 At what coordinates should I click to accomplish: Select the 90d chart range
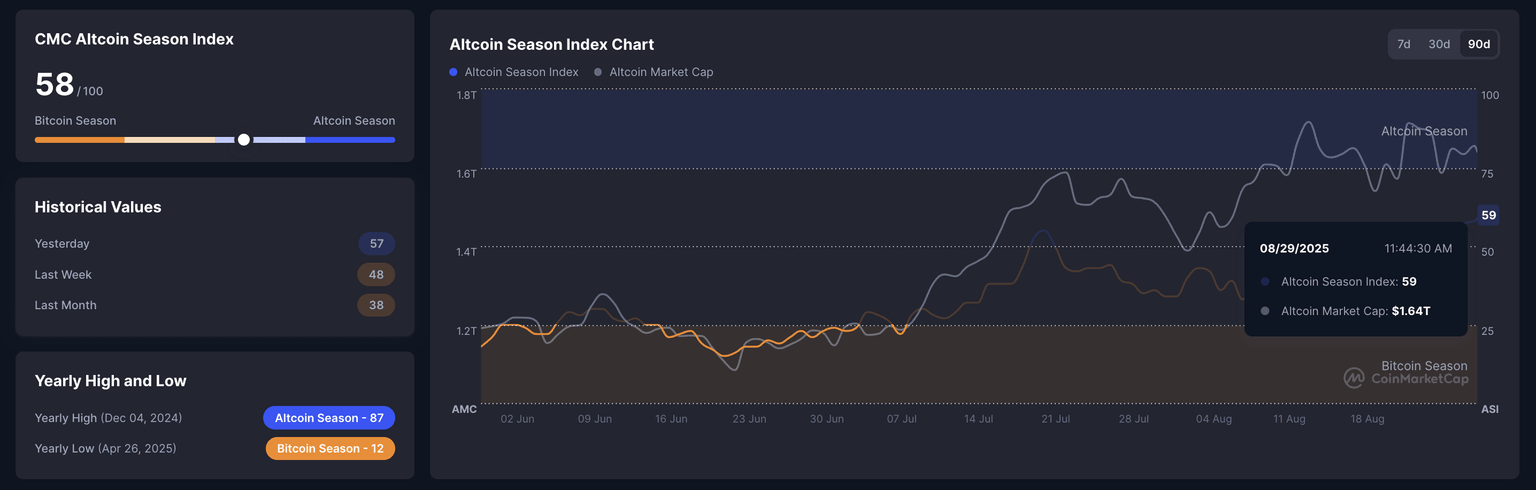coord(1477,44)
